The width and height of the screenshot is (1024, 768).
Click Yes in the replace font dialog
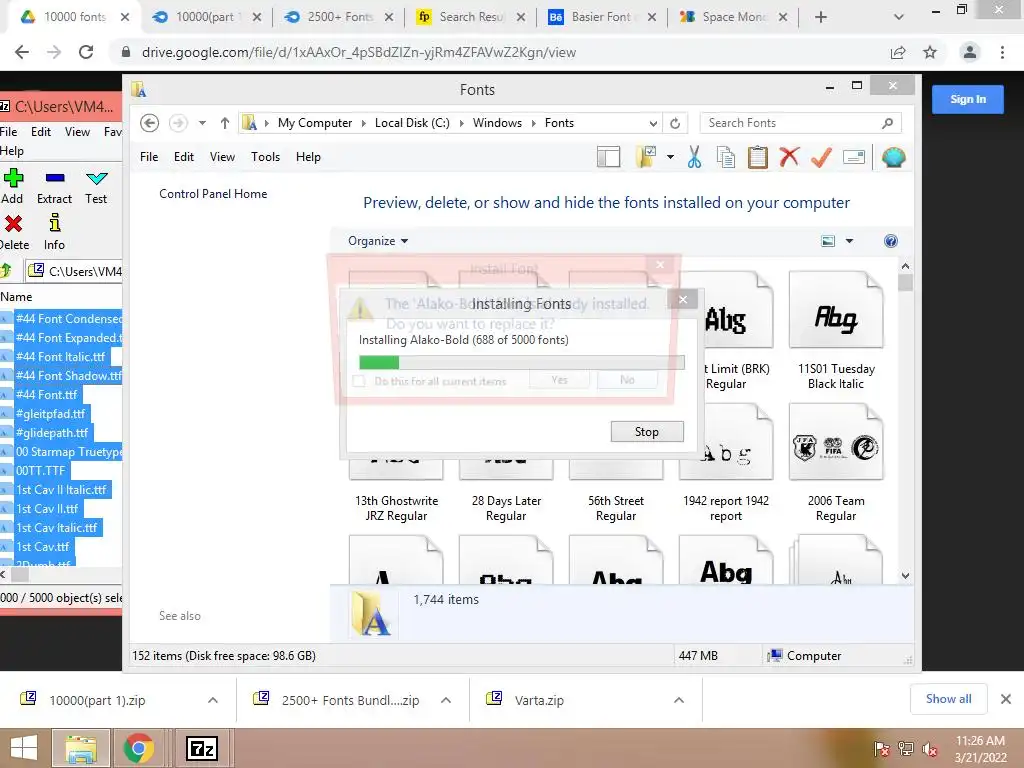(x=560, y=379)
